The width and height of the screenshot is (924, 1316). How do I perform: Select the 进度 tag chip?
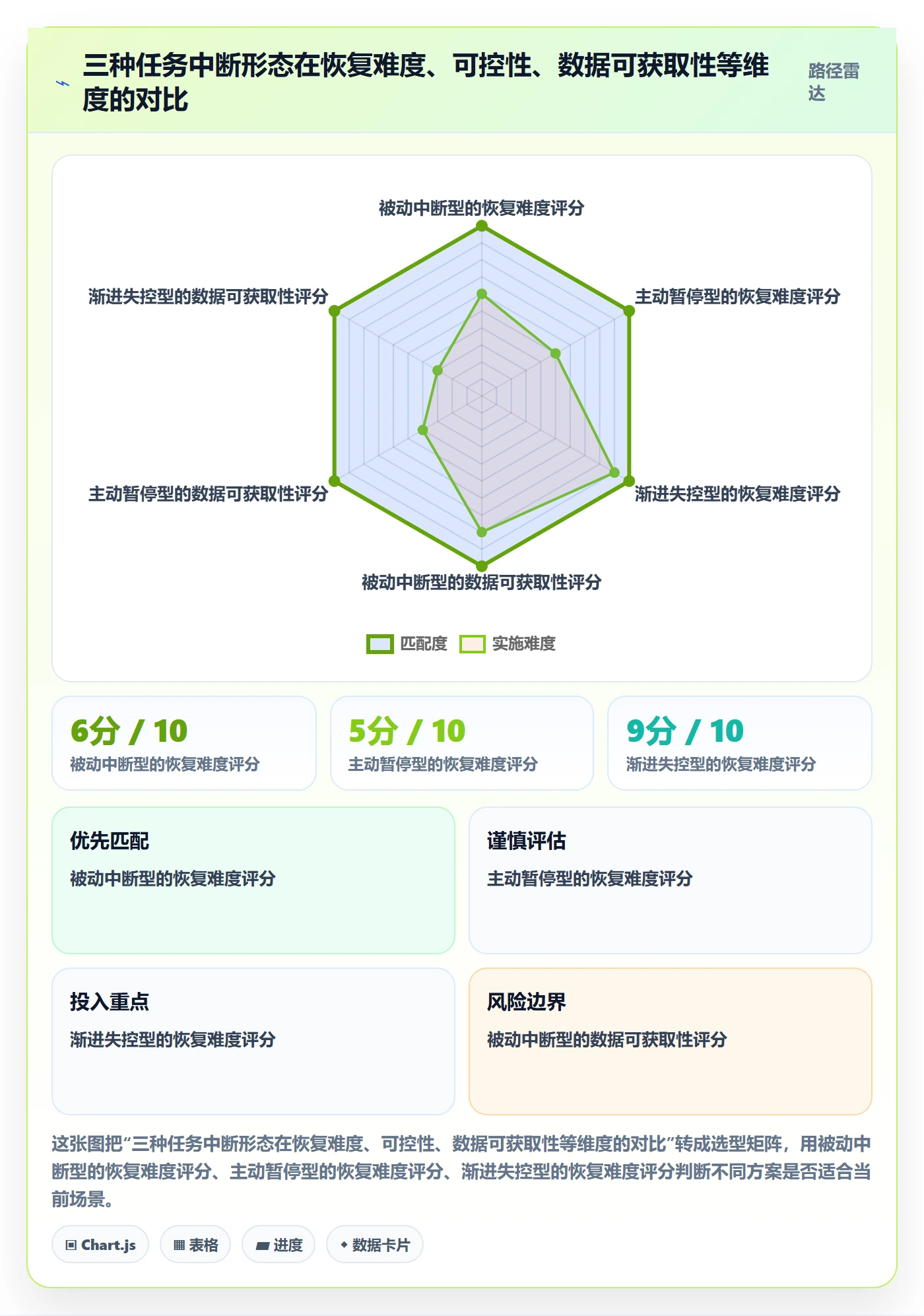279,1245
